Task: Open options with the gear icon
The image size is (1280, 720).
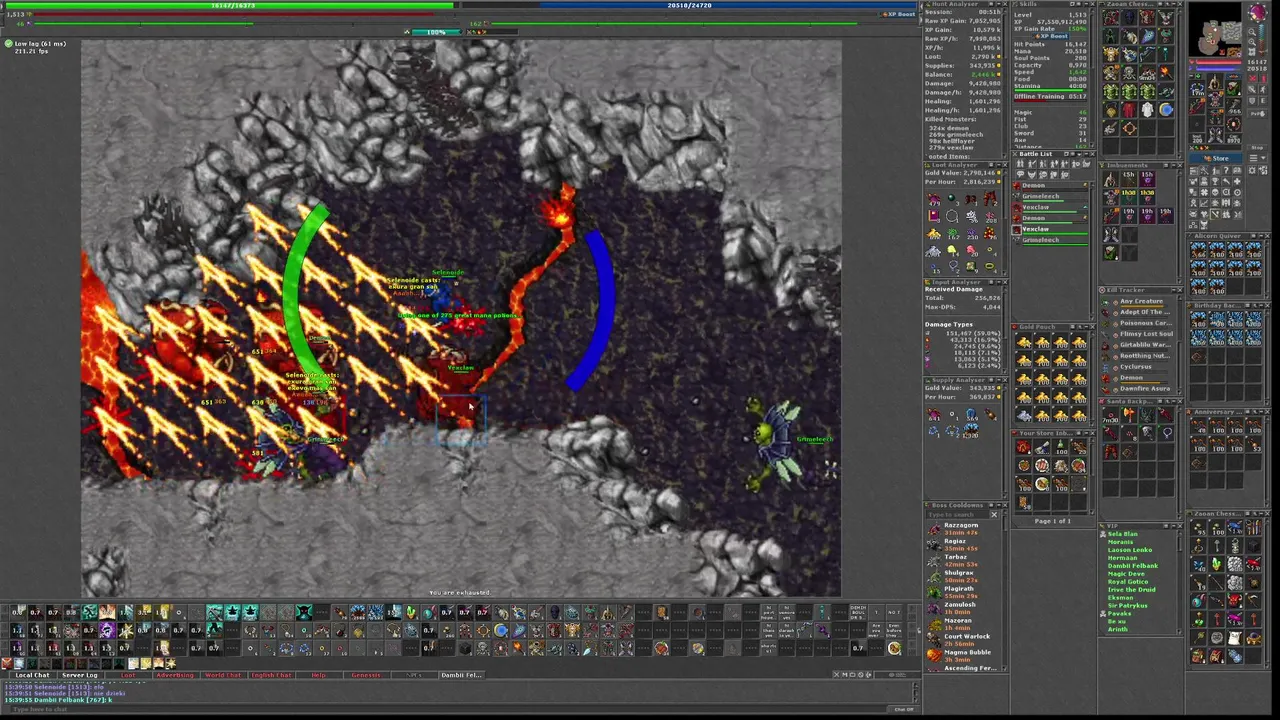Action: click(x=1252, y=170)
